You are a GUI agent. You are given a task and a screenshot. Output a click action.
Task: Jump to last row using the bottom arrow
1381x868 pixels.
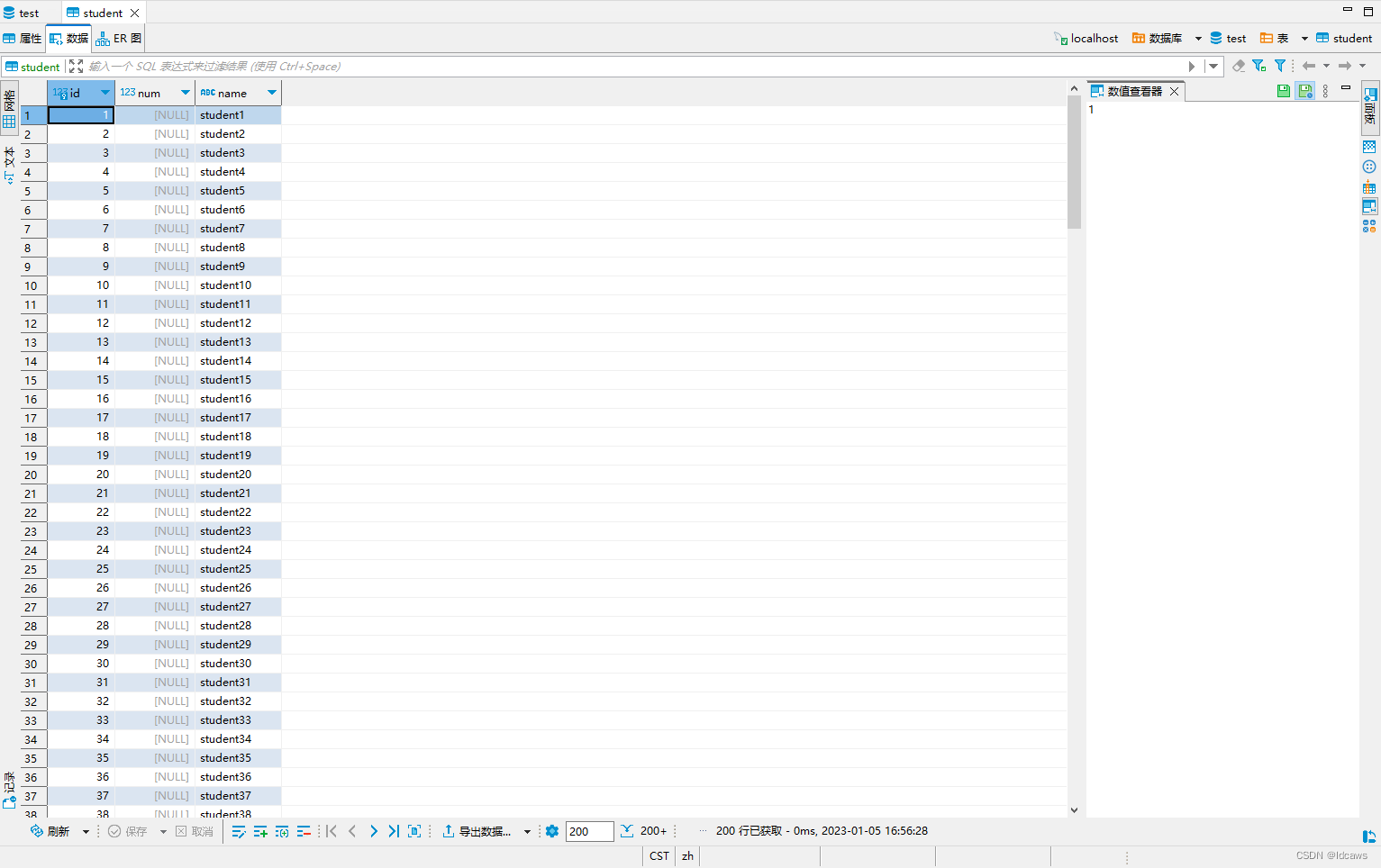394,831
